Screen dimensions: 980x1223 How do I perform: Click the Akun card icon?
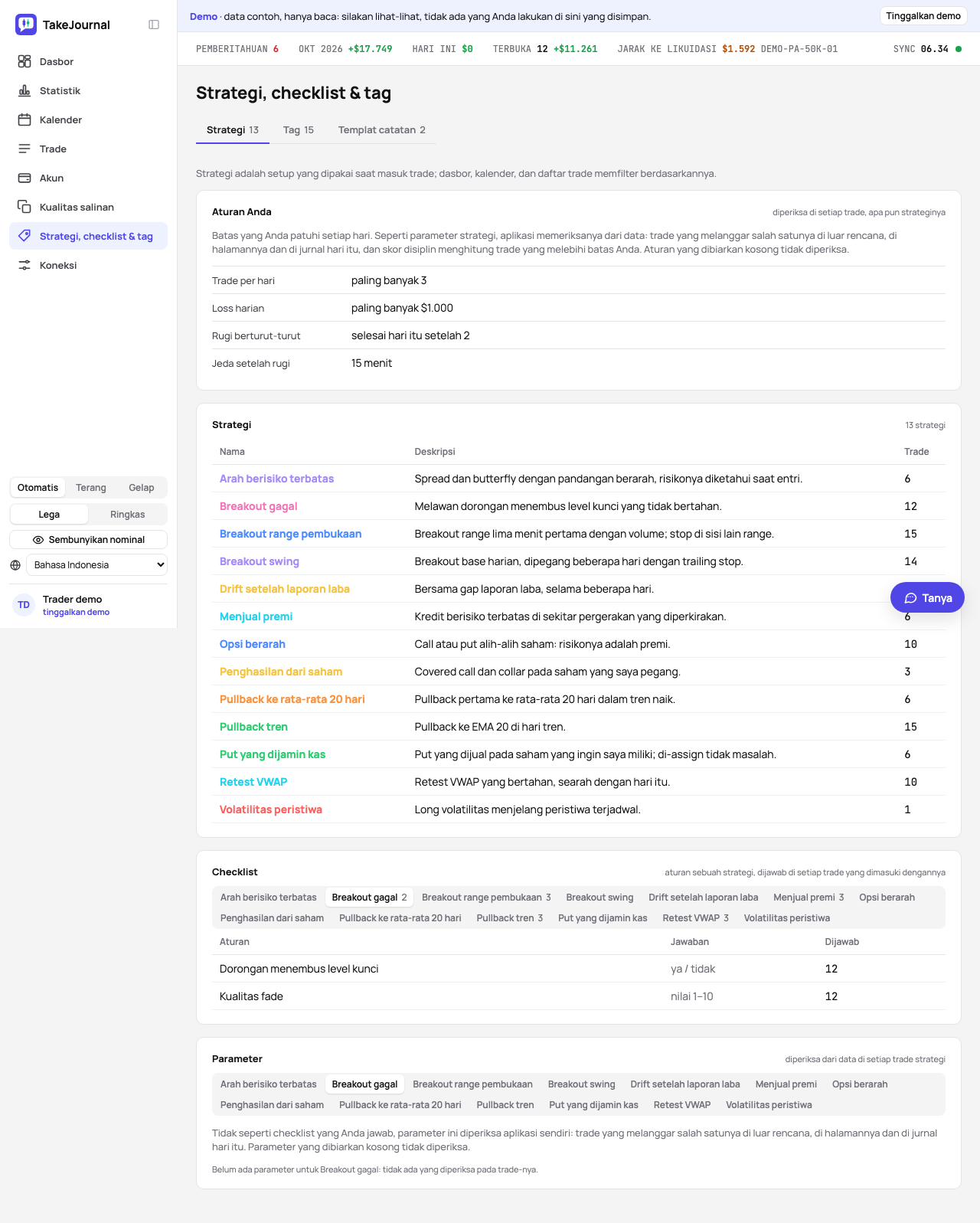pos(24,178)
